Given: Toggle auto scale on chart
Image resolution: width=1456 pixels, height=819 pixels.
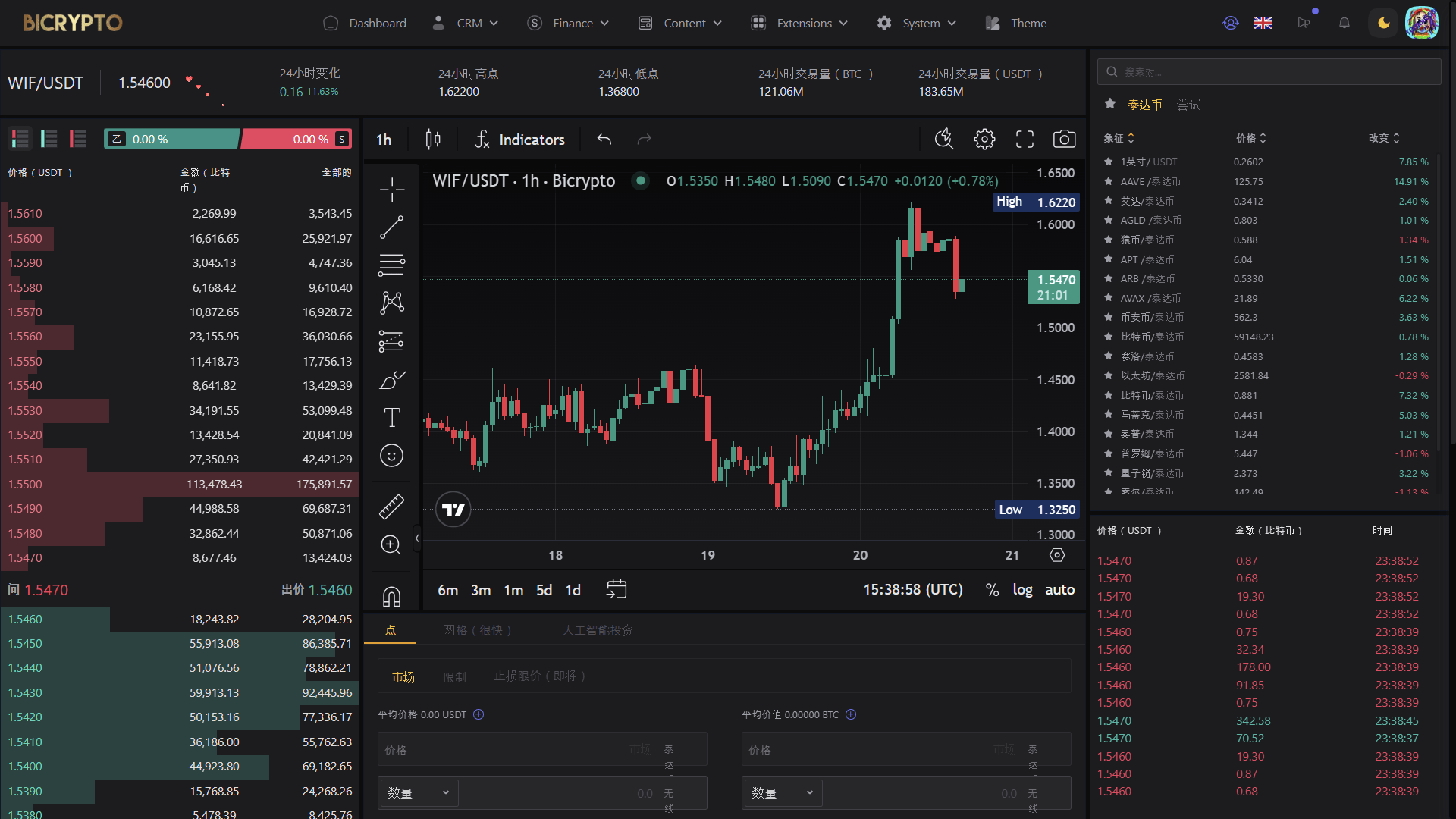Looking at the screenshot, I should 1059,590.
